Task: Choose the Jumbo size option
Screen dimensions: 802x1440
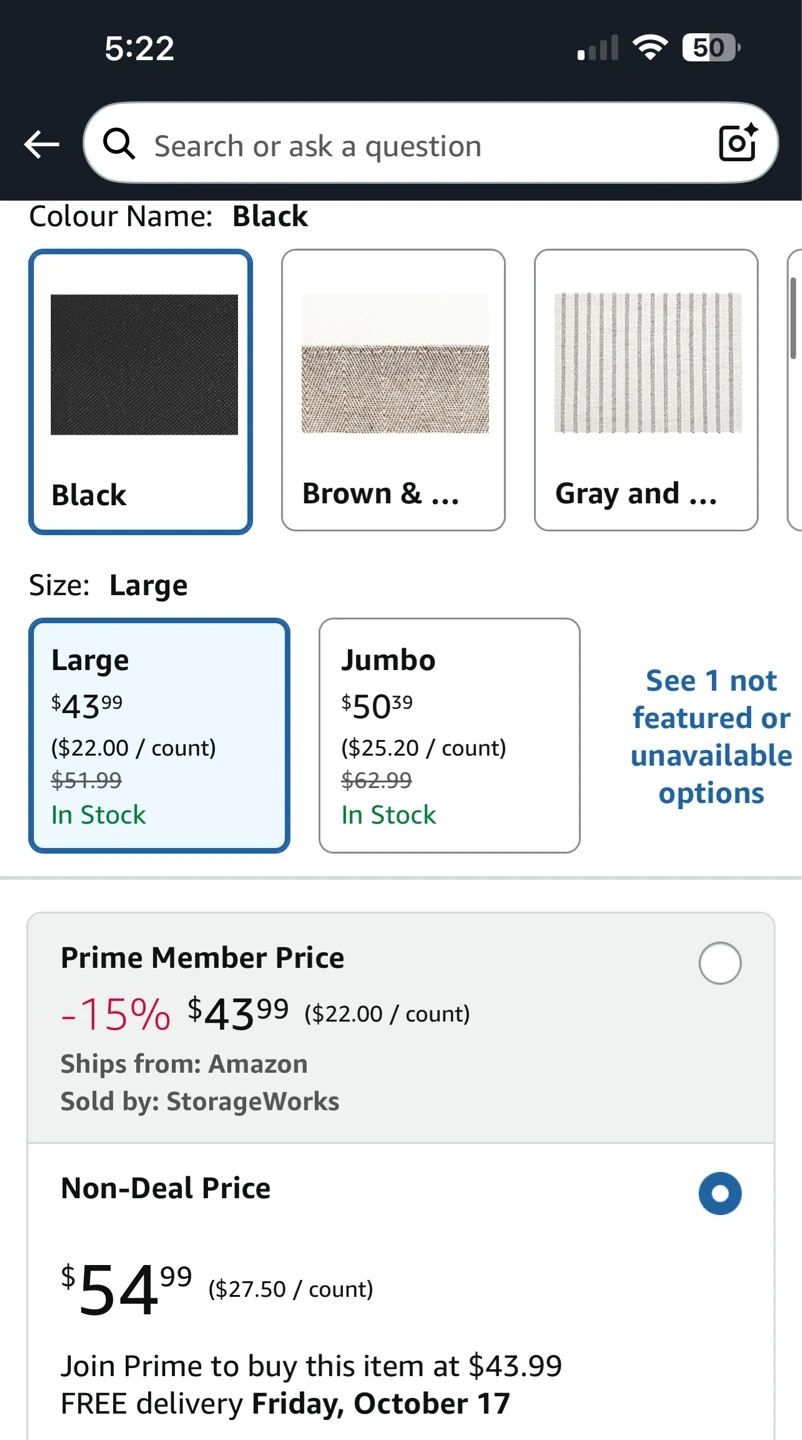Action: (x=449, y=735)
